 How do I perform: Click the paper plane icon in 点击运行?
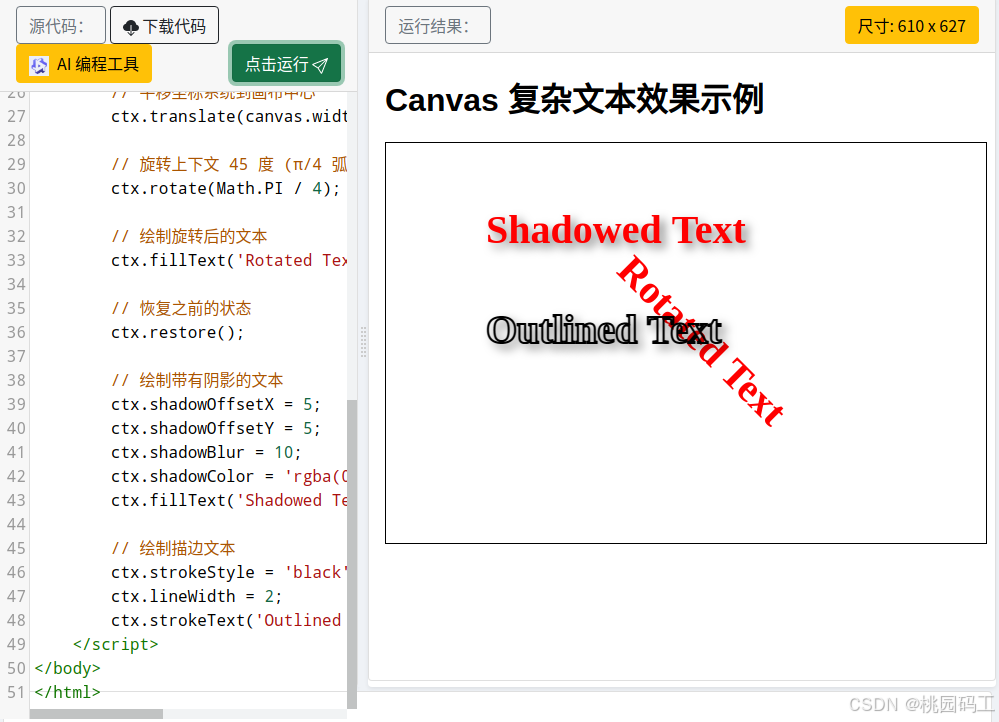(320, 65)
